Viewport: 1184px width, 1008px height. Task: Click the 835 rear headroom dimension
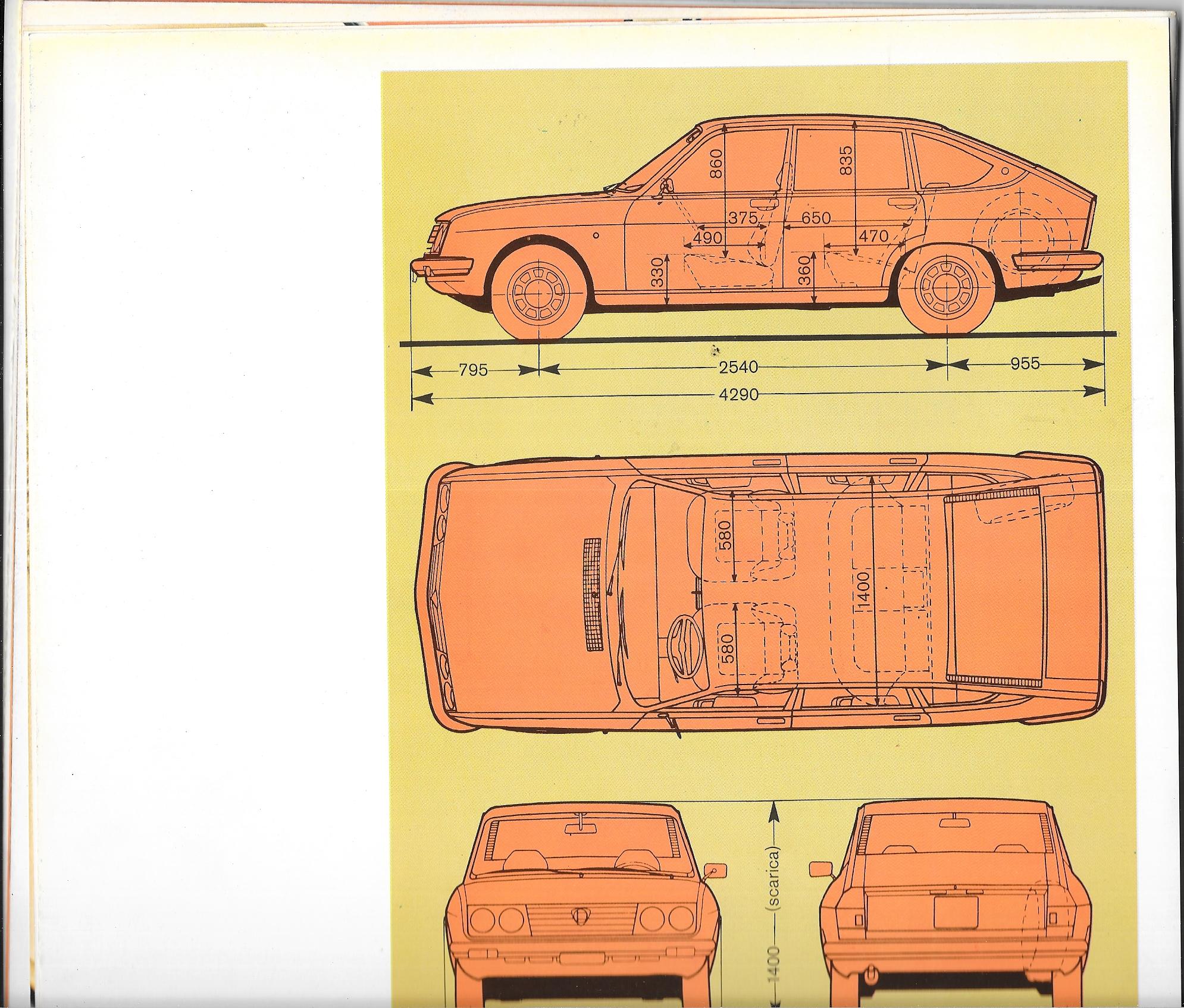(x=845, y=161)
